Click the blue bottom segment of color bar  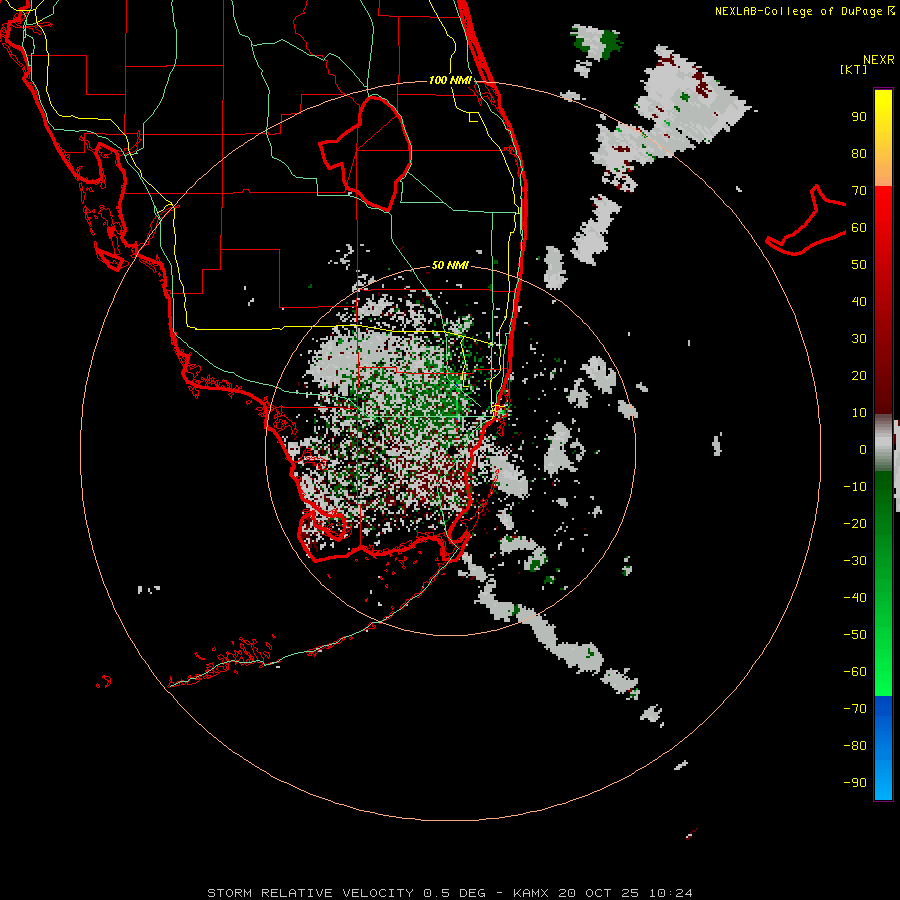(x=883, y=748)
